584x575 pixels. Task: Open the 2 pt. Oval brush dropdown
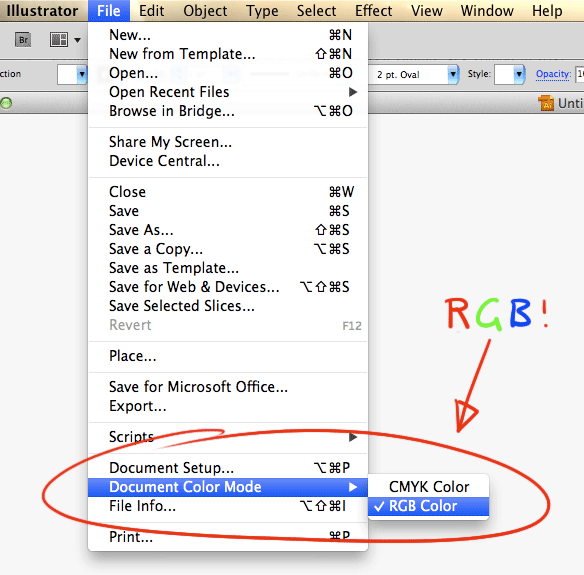tap(453, 74)
